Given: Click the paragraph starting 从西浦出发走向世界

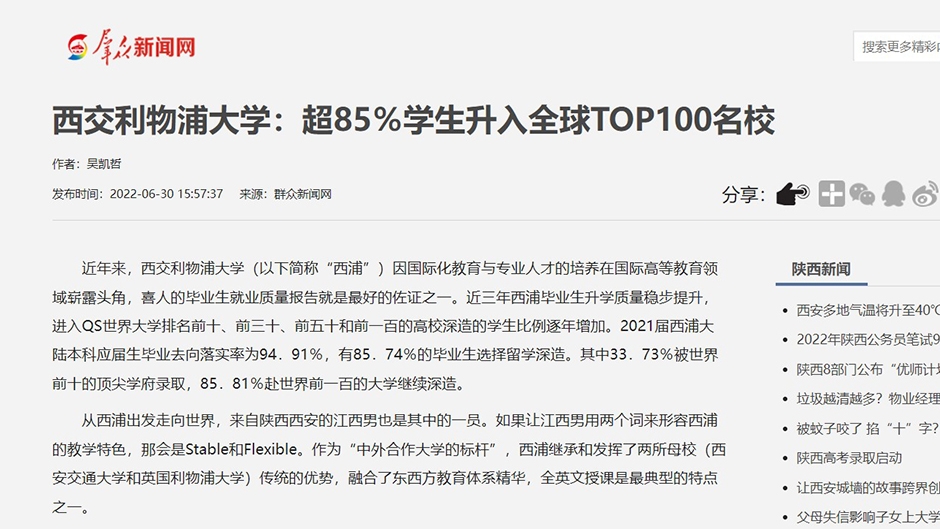Looking at the screenshot, I should coord(388,464).
